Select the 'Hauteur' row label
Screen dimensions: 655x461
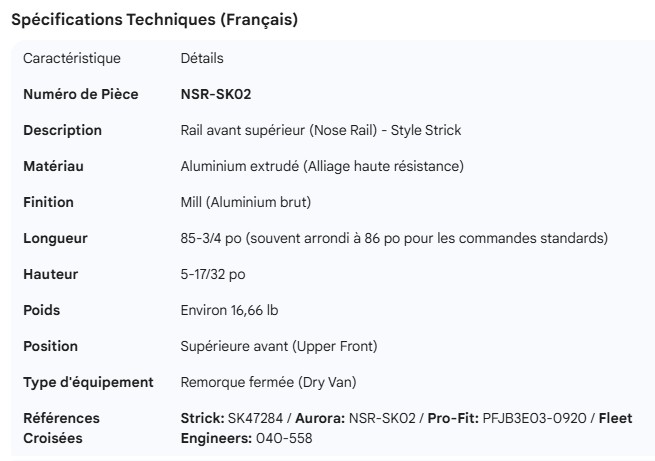coord(50,274)
